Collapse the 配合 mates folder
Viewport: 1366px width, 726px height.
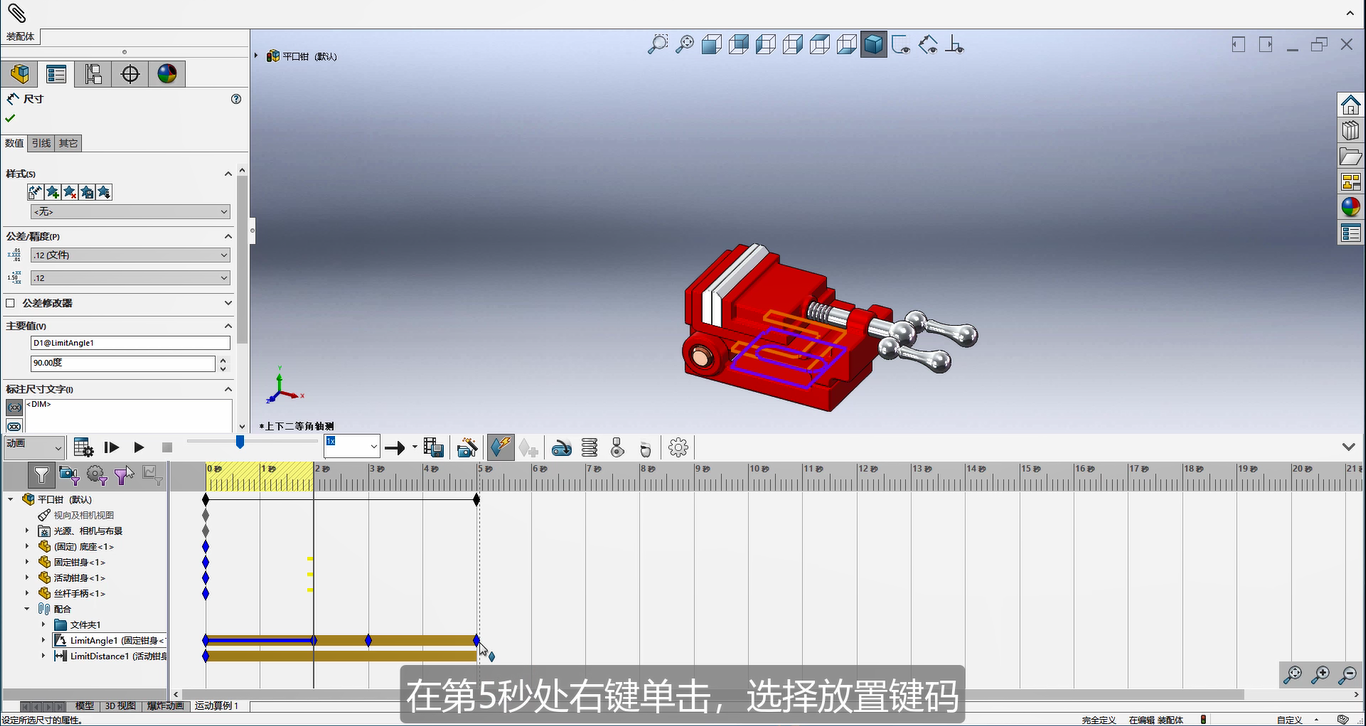(x=27, y=609)
